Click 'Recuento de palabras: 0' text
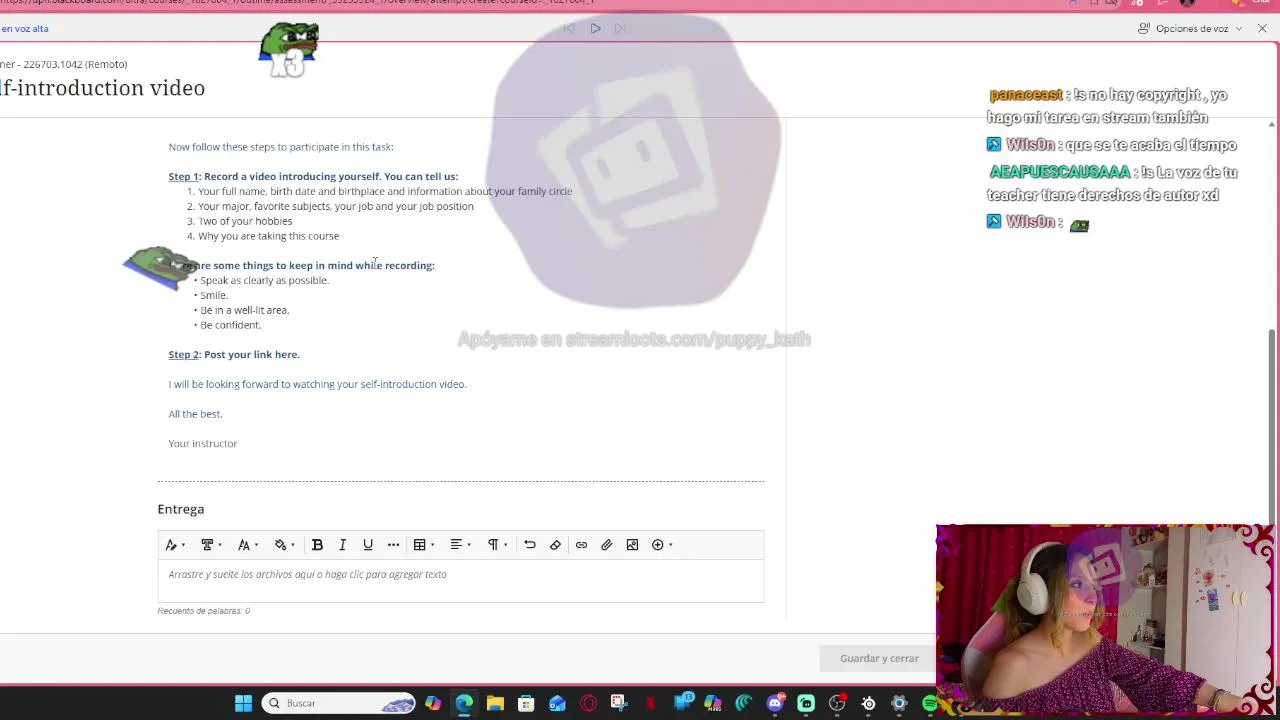 click(204, 610)
